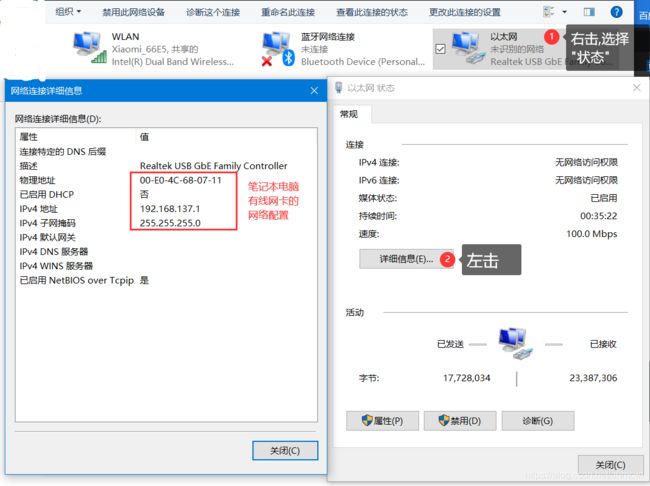Viewport: 650px width, 486px height.
Task: Click the sent bytes value 17,728,034
Action: [466, 378]
